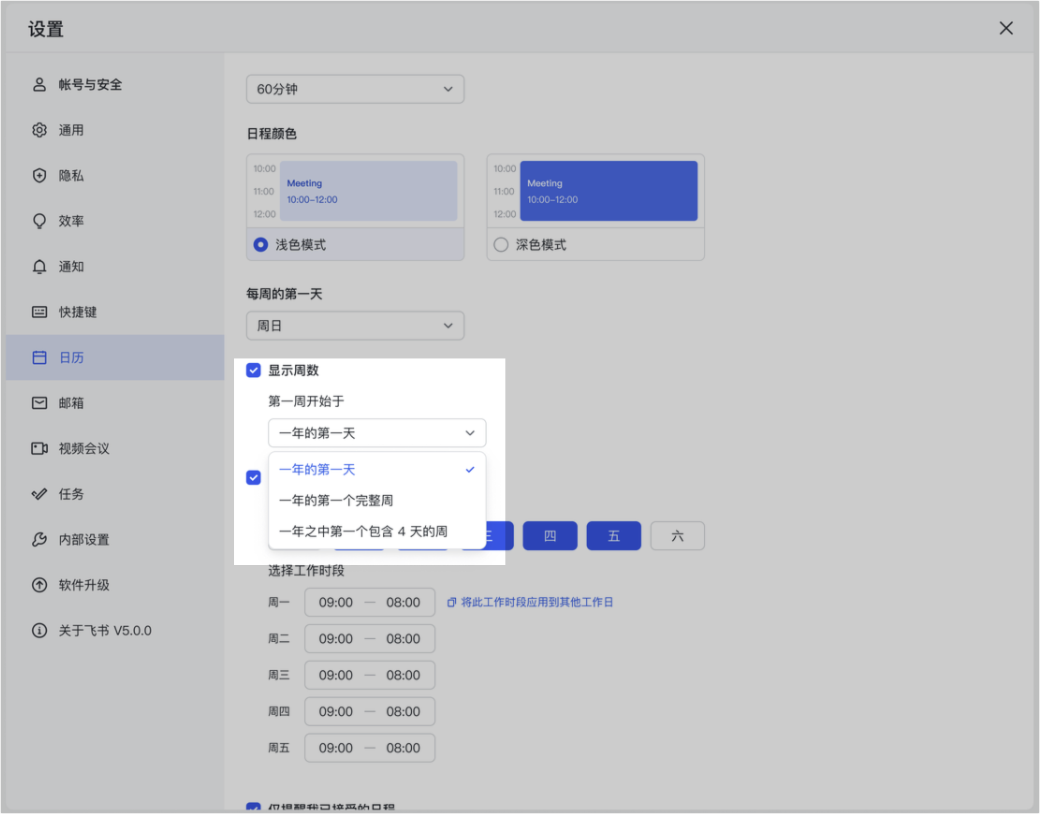
Task: Click the 通知 bell icon
Action: click(x=40, y=267)
